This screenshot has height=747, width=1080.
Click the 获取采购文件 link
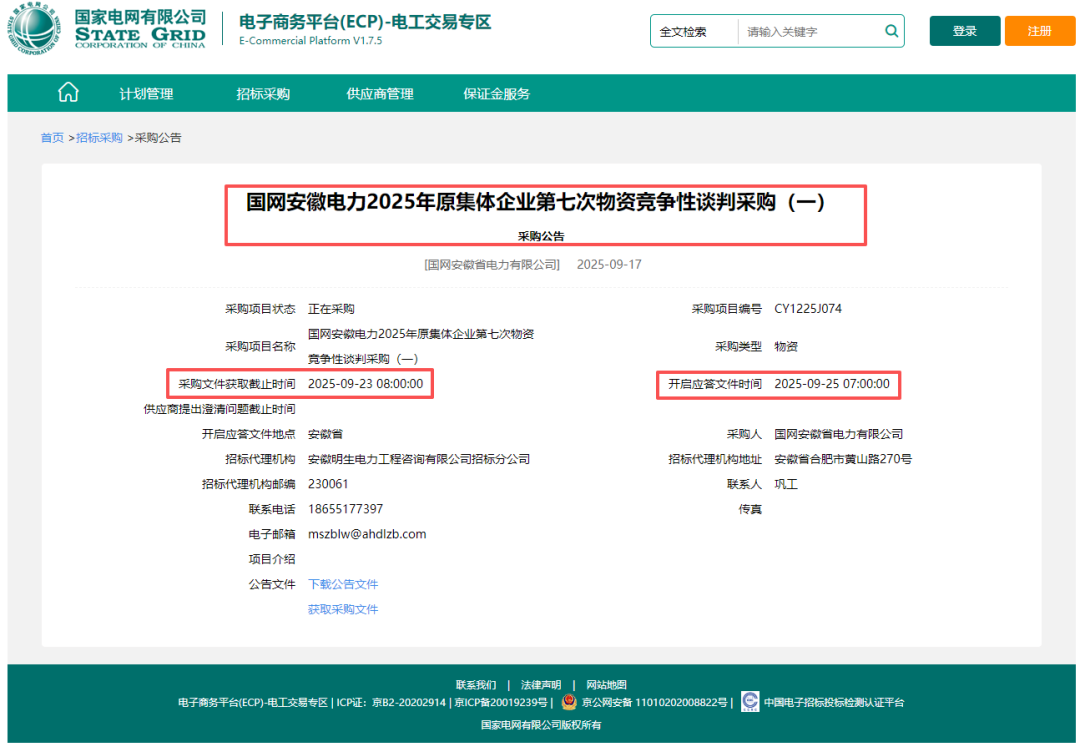(345, 609)
